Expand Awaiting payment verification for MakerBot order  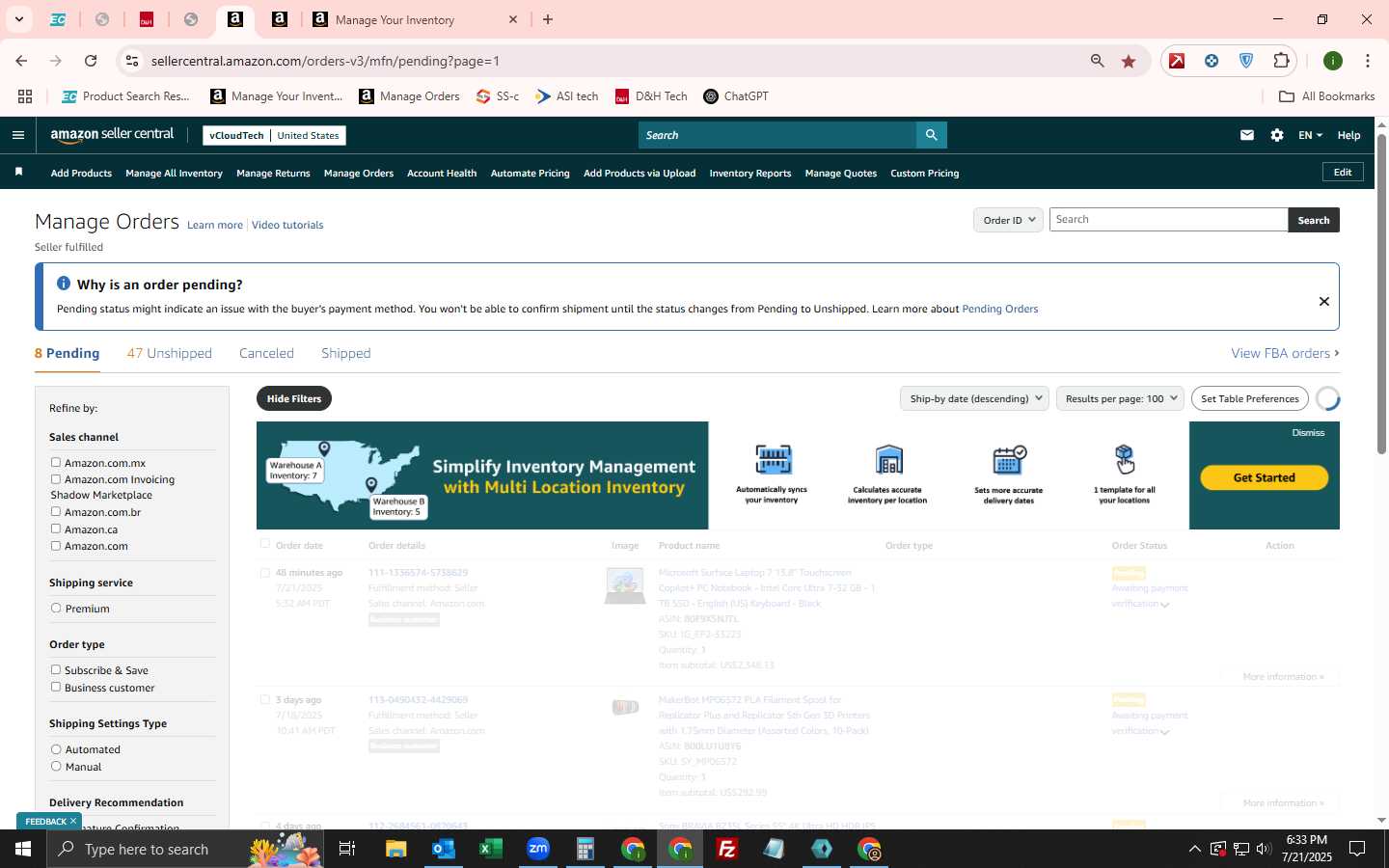point(1165,732)
